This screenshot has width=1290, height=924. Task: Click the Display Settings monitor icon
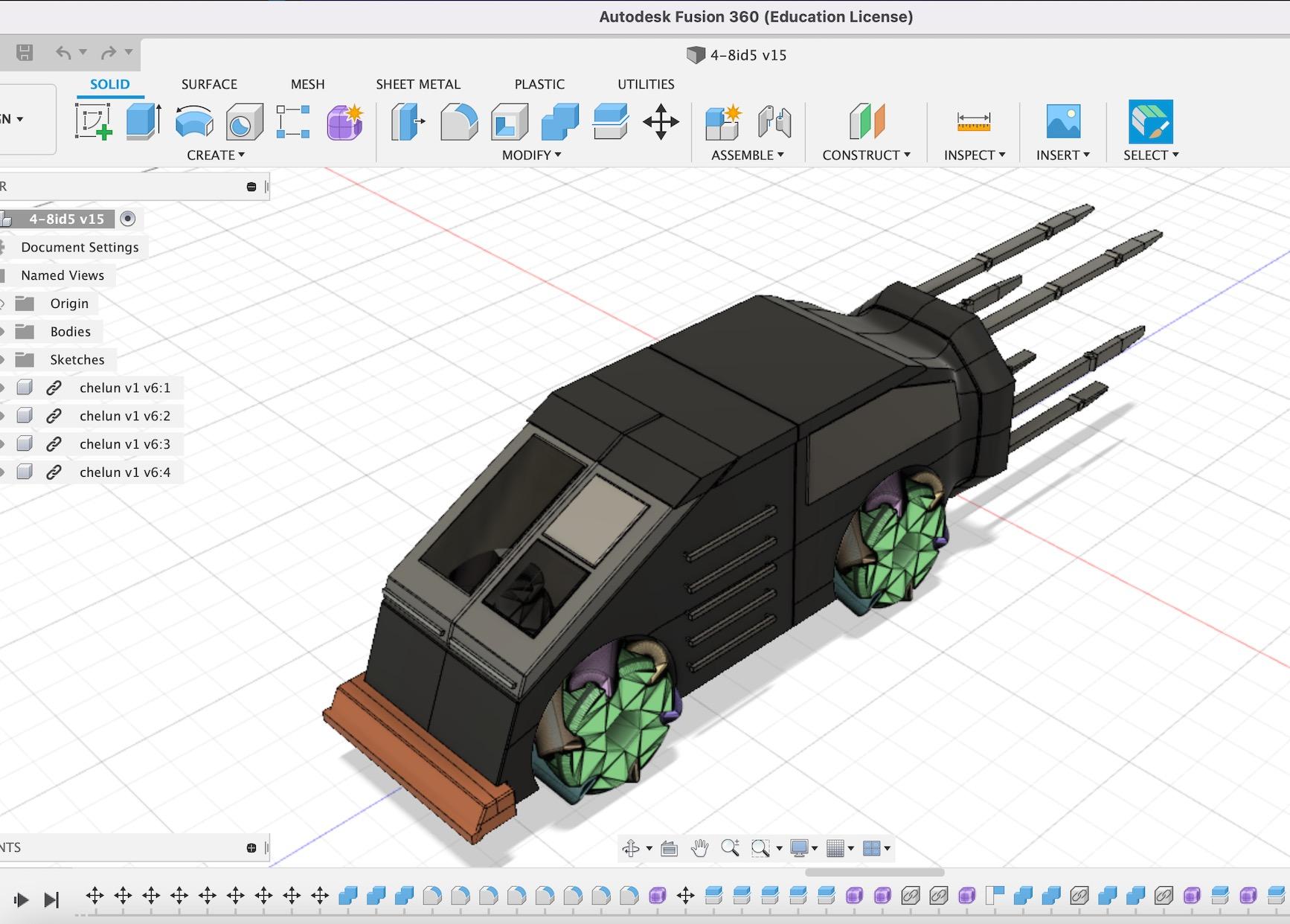tap(799, 848)
